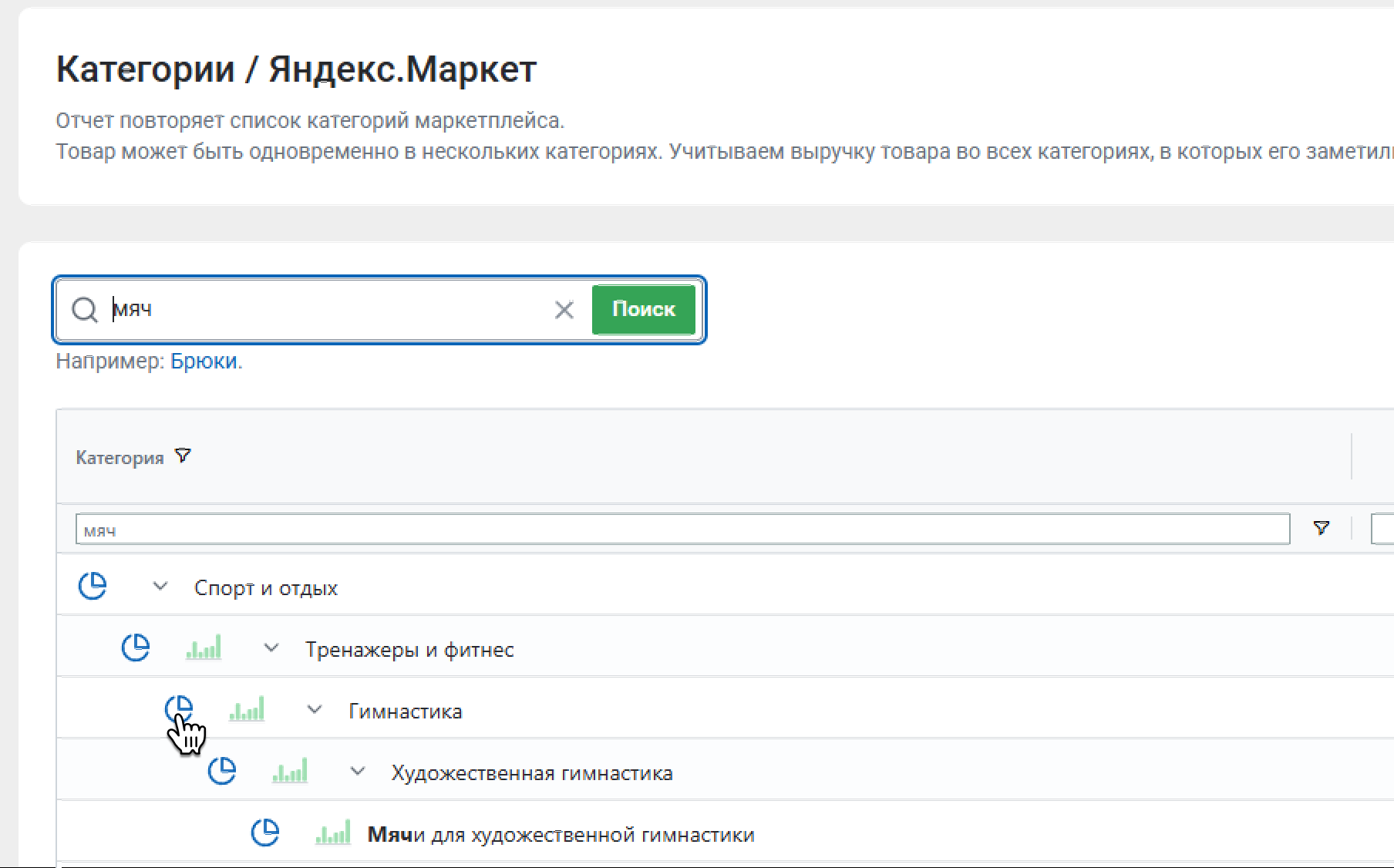The image size is (1394, 868).
Task: Collapse the Художественная гимнастика row
Action: 358,772
